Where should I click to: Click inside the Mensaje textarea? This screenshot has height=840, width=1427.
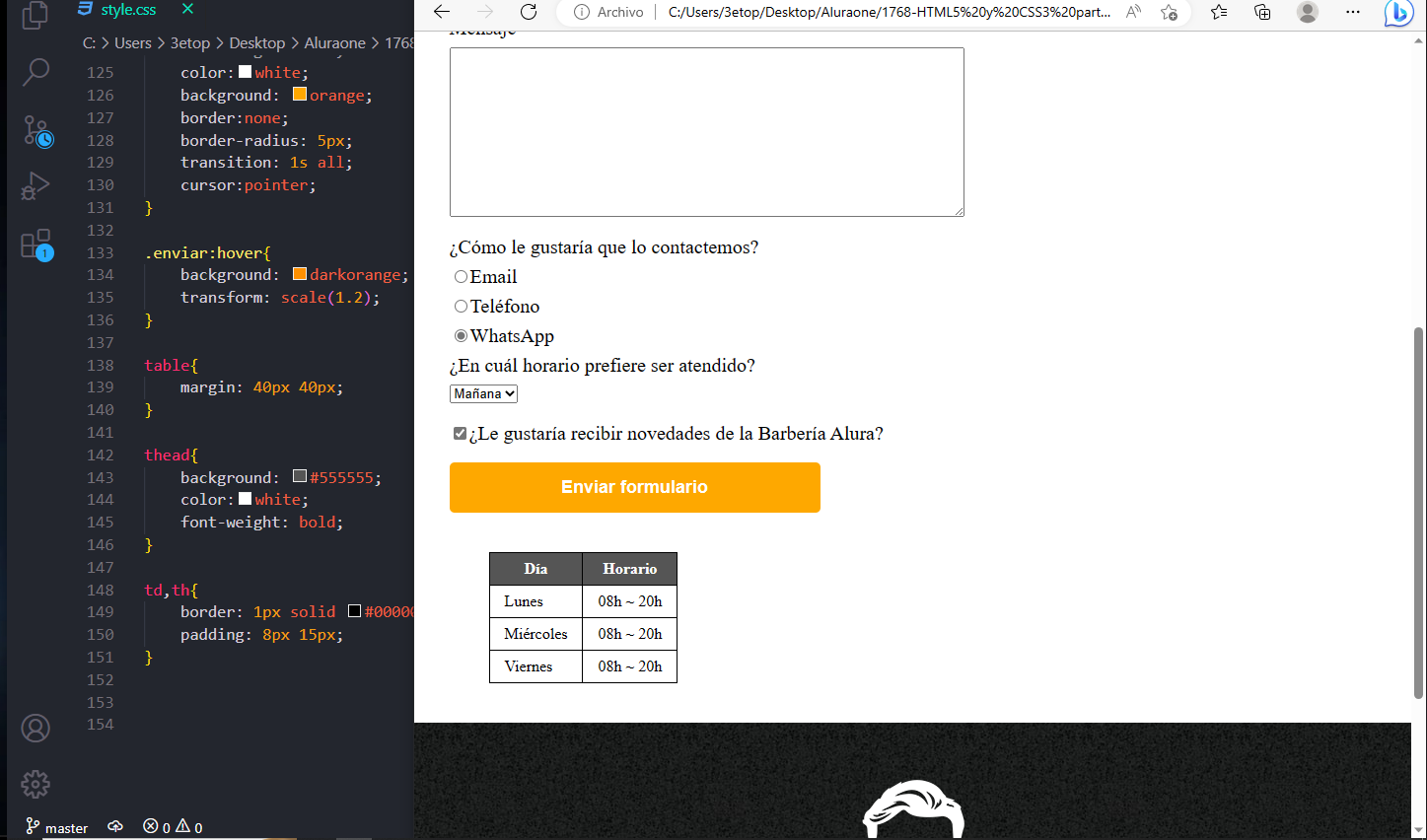(x=707, y=132)
